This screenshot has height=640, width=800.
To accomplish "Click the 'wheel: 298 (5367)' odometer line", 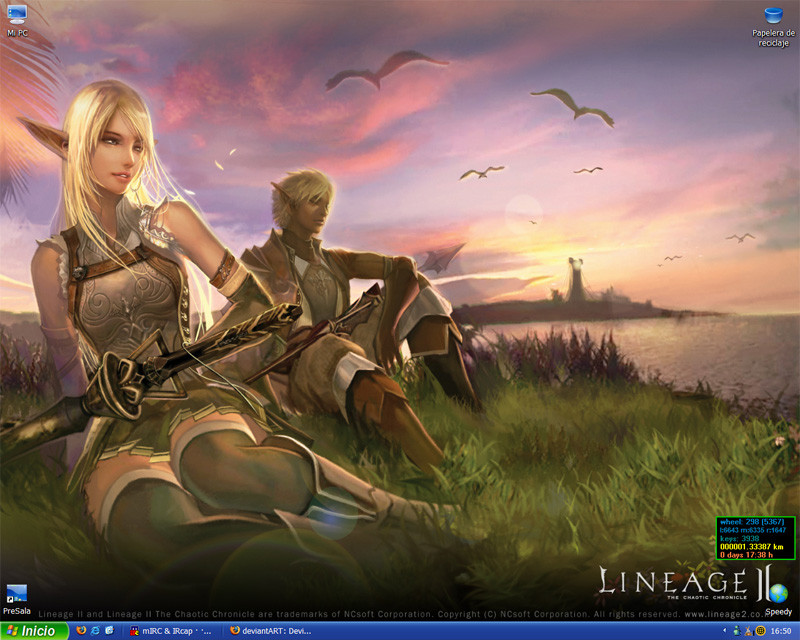I will click(752, 522).
